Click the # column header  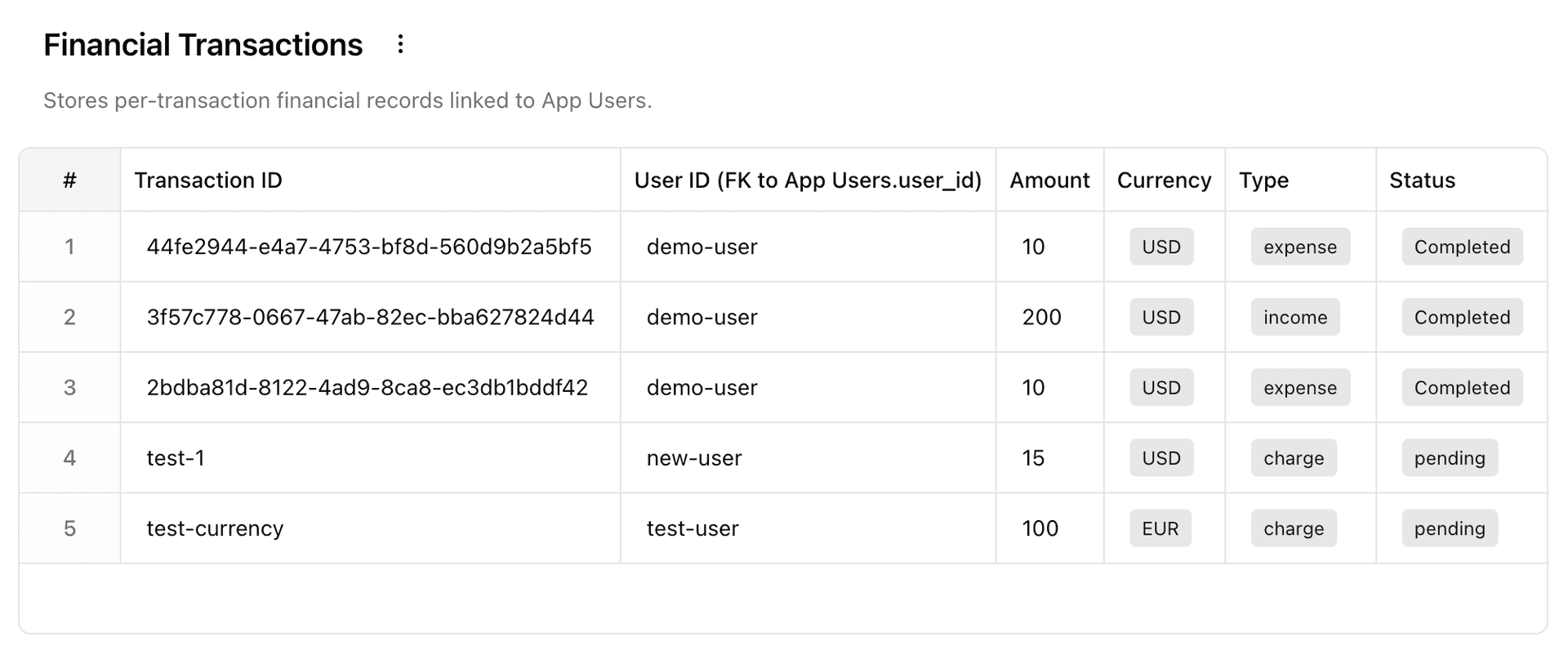70,180
